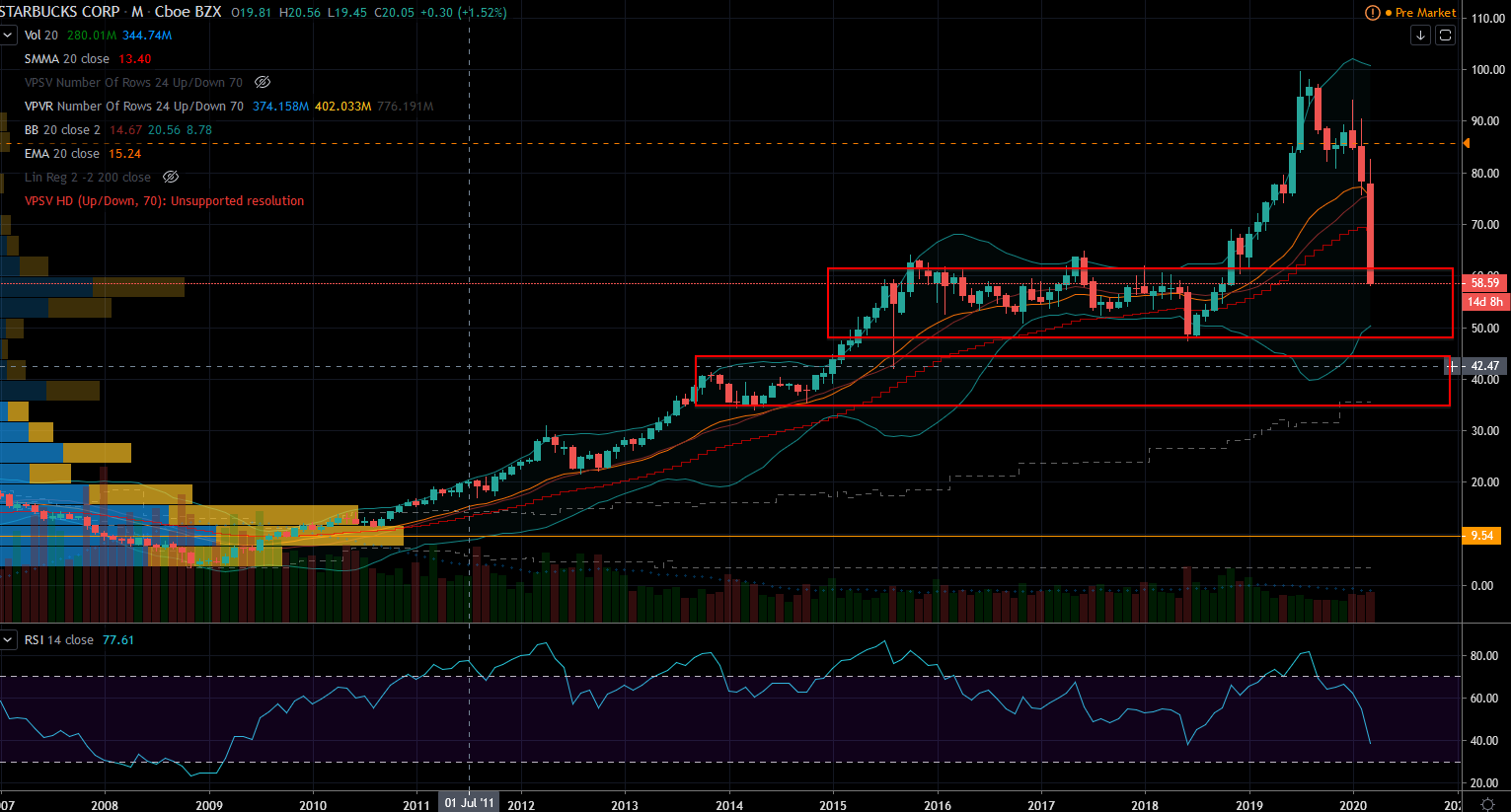Toggle the maximize chart pane icon

(x=1445, y=36)
